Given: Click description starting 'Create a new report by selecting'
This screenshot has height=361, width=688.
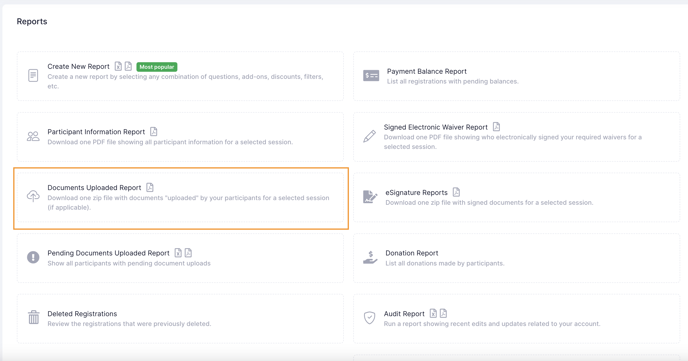Looking at the screenshot, I should pos(185,81).
